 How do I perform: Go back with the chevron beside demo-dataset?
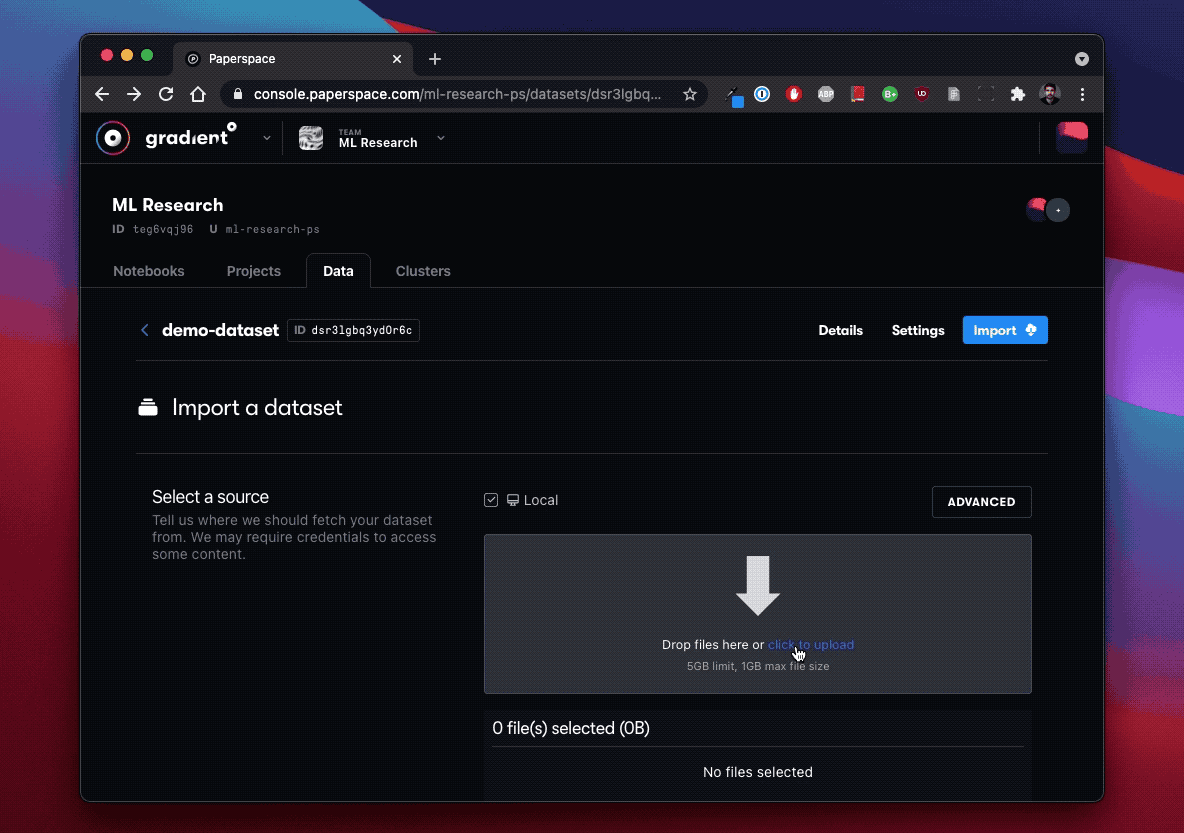145,330
